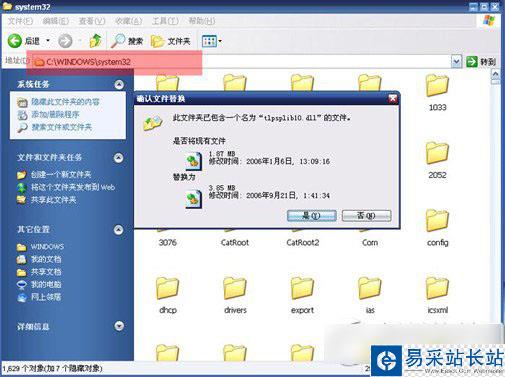Select the CatRoot2 folder label
The width and height of the screenshot is (505, 377).
pyautogui.click(x=303, y=243)
